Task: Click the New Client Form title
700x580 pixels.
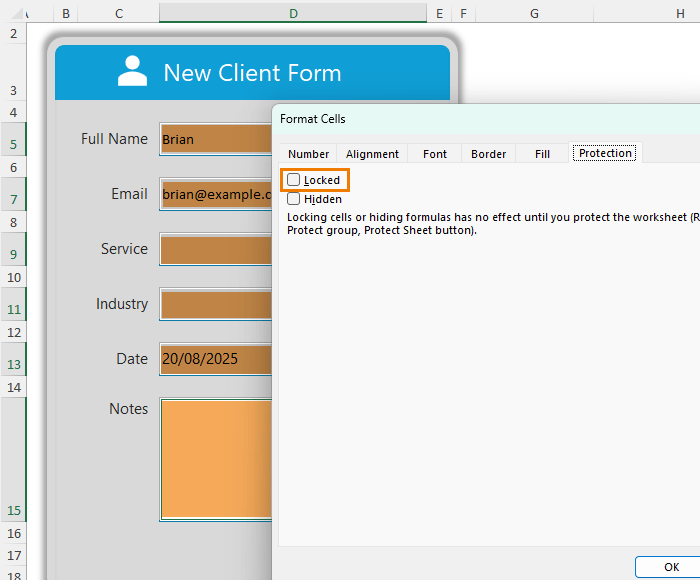Action: (252, 73)
